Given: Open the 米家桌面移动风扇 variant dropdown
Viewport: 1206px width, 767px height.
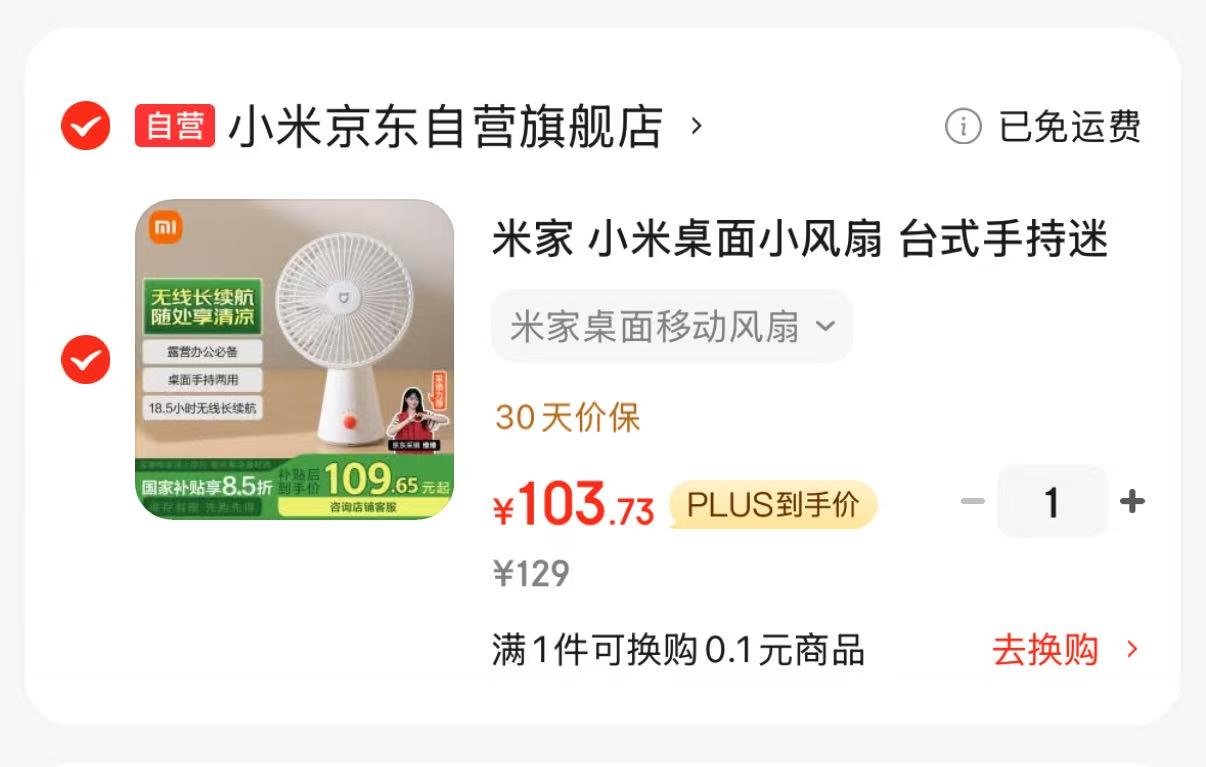Looking at the screenshot, I should 672,327.
